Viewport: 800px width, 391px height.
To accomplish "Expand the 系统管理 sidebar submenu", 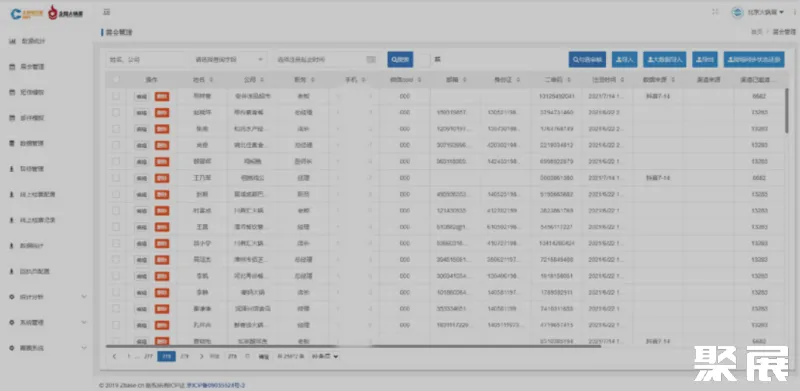I will coord(47,323).
